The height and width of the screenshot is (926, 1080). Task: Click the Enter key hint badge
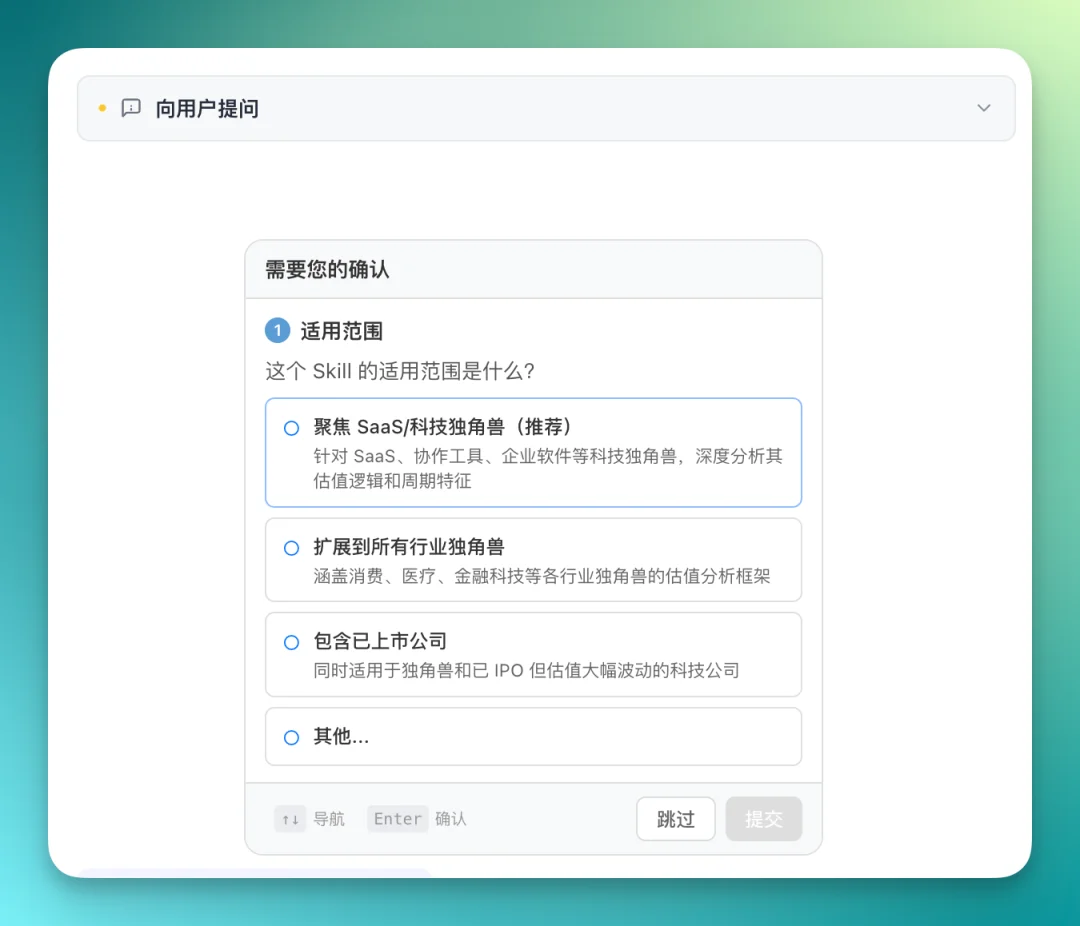[396, 818]
